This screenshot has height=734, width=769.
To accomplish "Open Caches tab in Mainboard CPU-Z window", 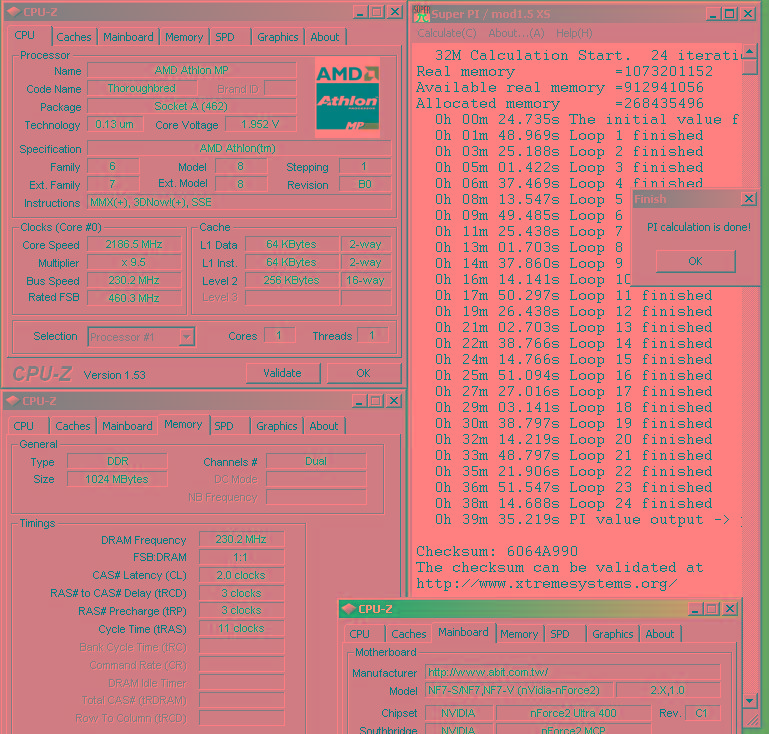I will [409, 634].
